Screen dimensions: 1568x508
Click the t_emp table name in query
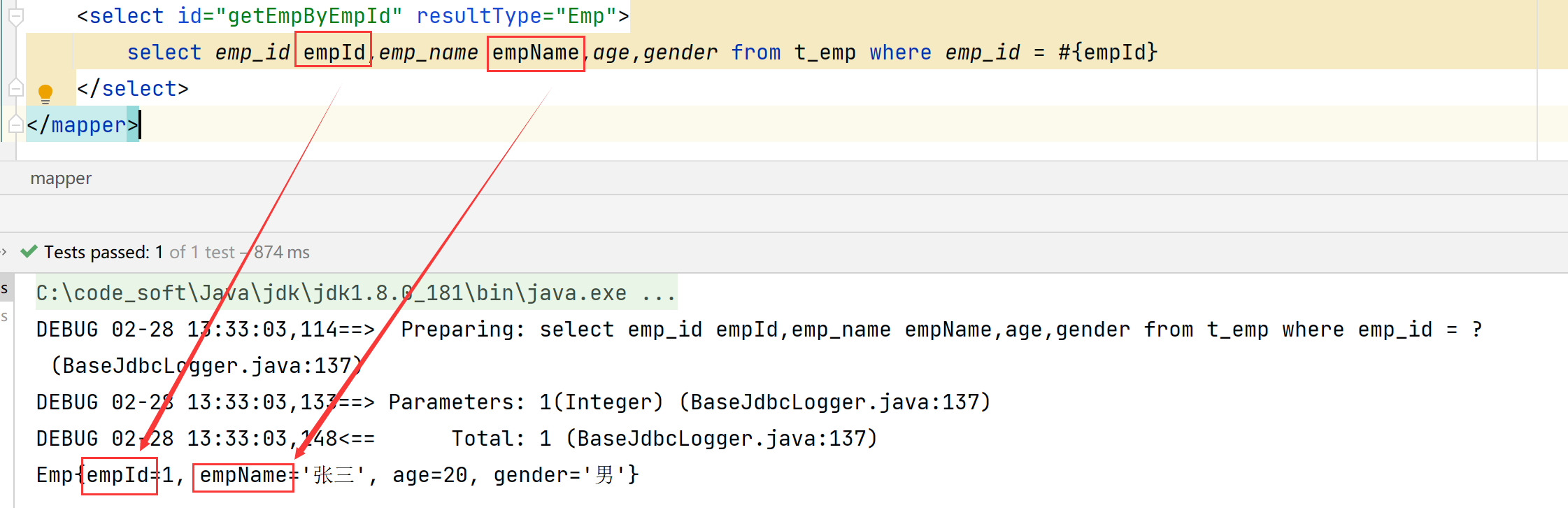click(825, 52)
